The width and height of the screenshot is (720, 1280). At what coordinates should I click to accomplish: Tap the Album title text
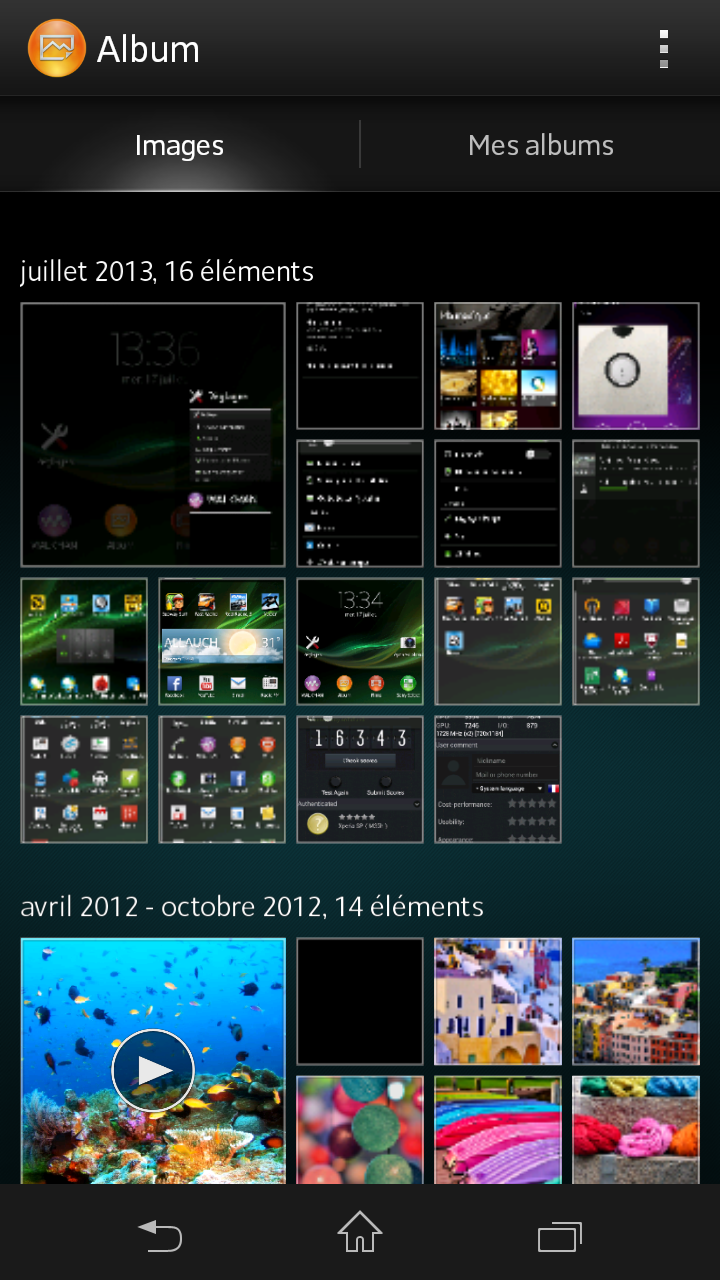[x=148, y=49]
